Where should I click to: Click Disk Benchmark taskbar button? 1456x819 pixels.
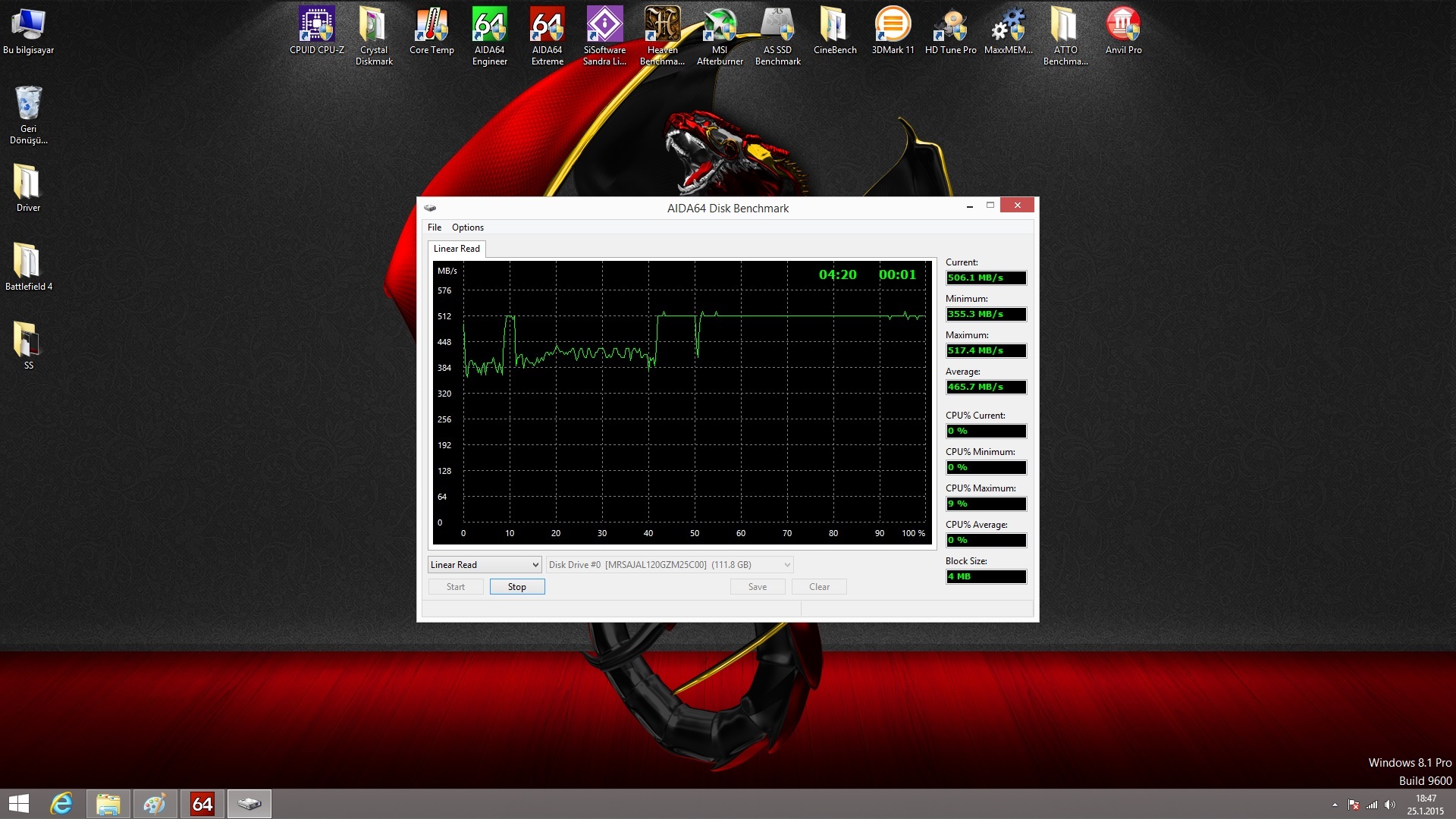[x=249, y=804]
